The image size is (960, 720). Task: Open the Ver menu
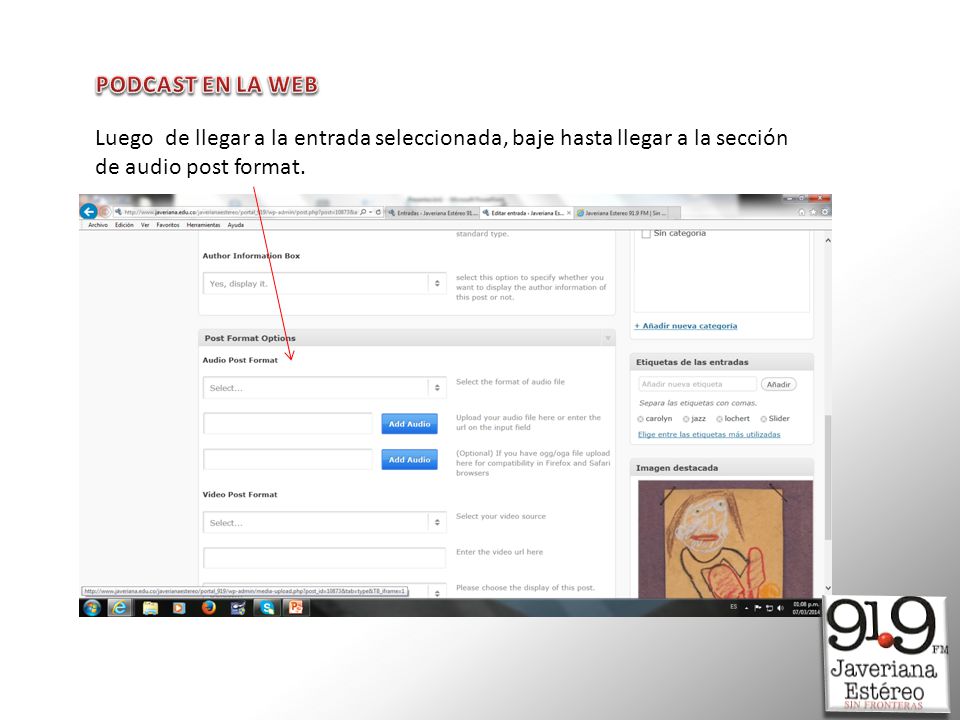point(145,225)
